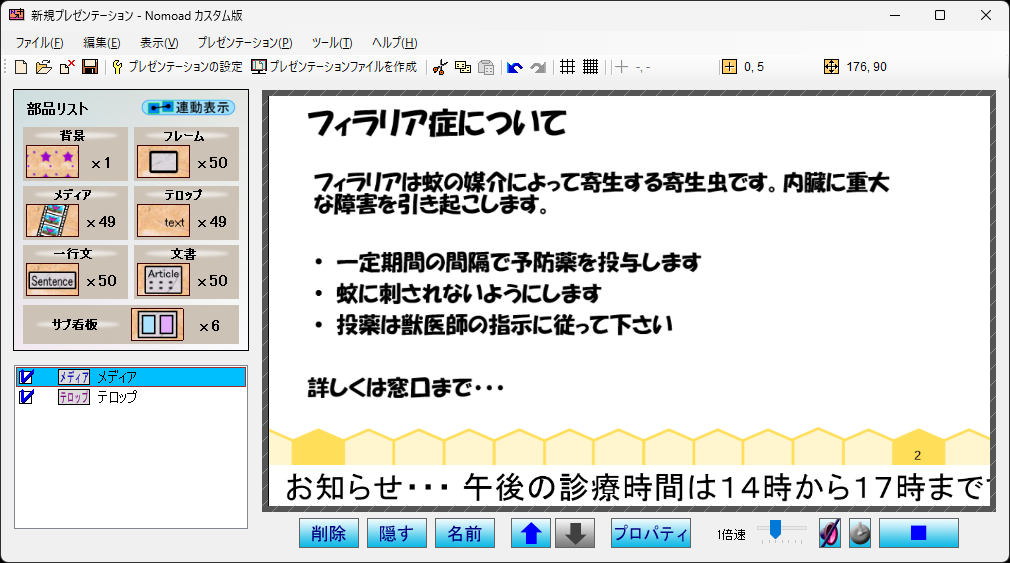Screen dimensions: 1010x563
Task: Open the ヘルプ(H) menu
Action: [x=395, y=43]
